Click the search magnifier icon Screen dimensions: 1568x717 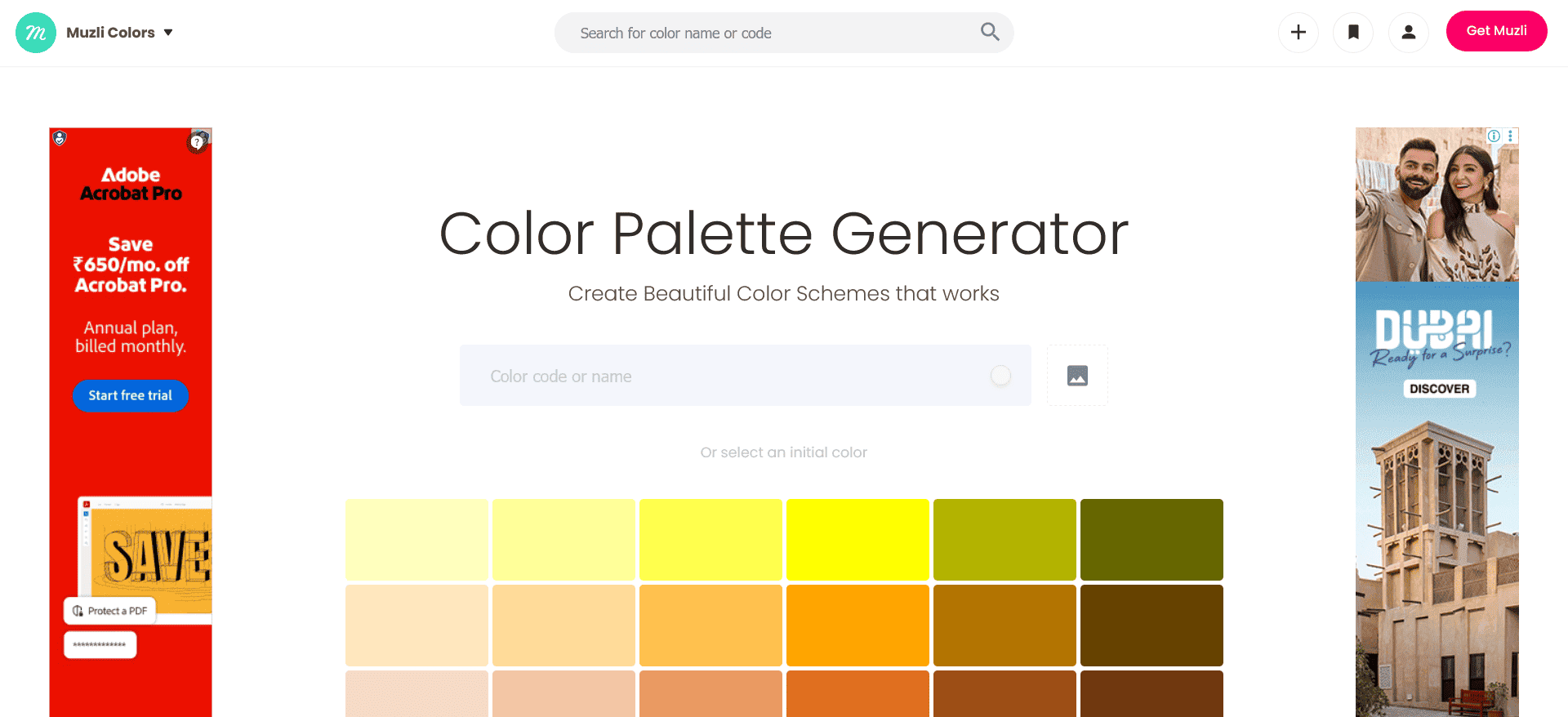click(989, 32)
